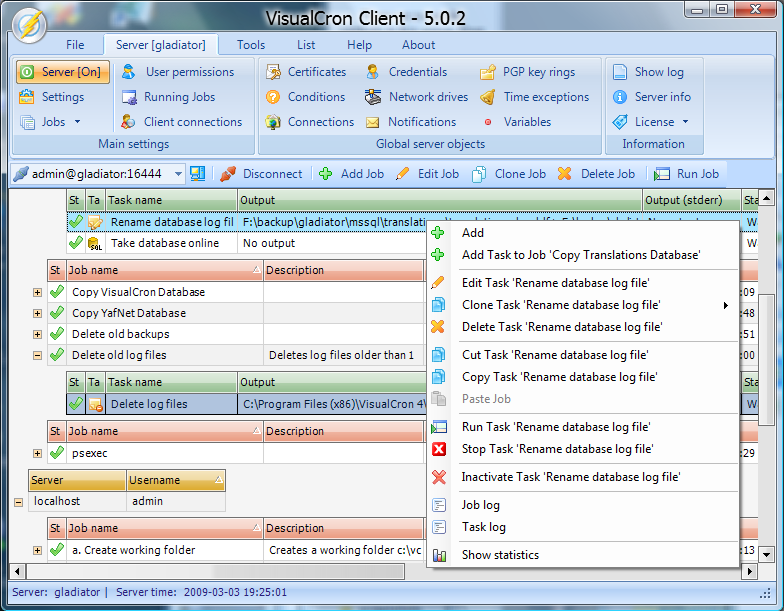
Task: Click the Run Job icon
Action: (x=662, y=174)
